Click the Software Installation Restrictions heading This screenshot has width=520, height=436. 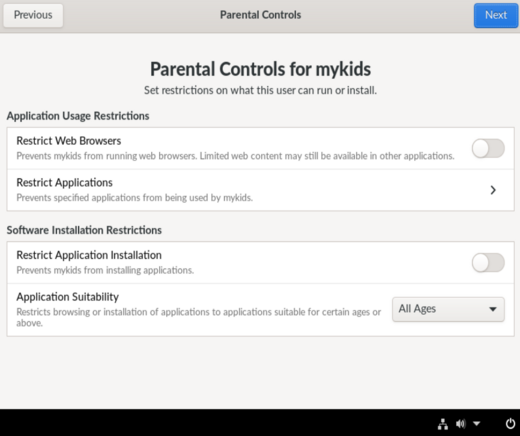click(x=84, y=230)
